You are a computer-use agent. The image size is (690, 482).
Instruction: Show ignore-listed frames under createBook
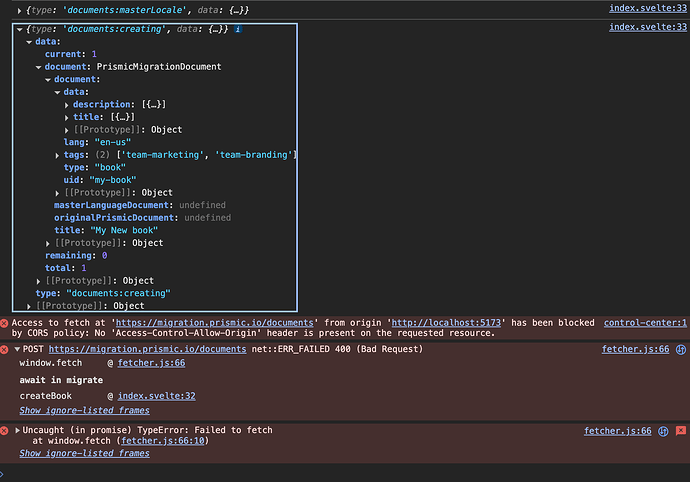pos(84,410)
